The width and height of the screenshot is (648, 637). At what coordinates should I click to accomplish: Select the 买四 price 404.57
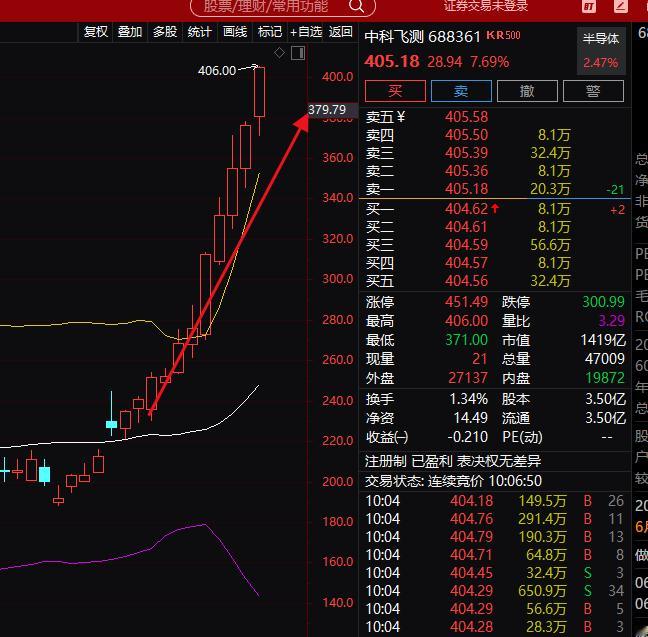[467, 263]
